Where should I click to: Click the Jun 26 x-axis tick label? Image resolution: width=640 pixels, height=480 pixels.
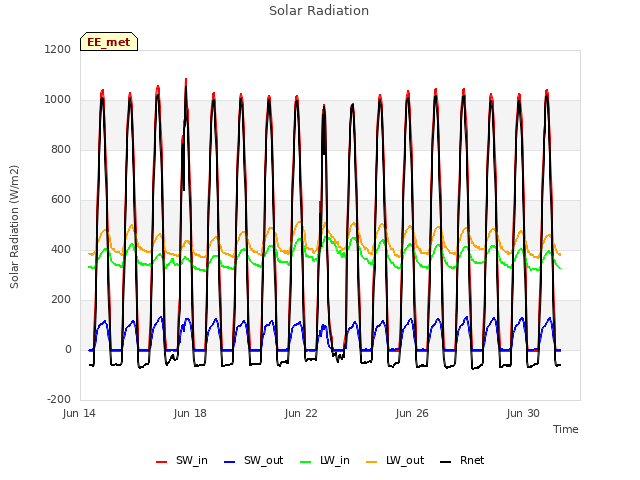412,413
